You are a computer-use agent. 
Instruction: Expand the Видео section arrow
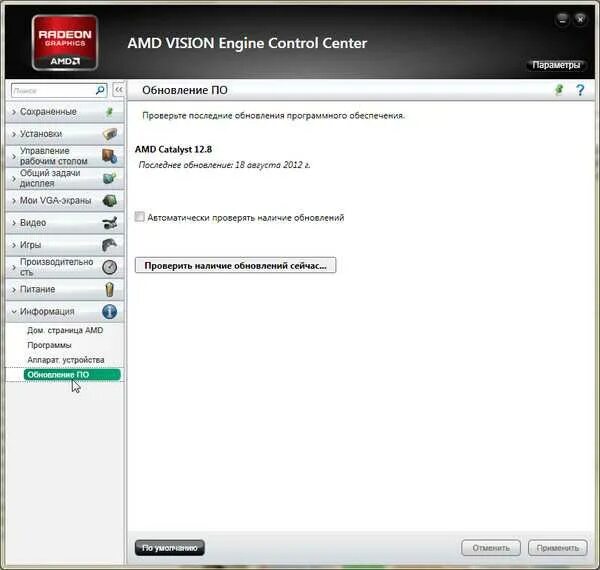pyautogui.click(x=14, y=223)
